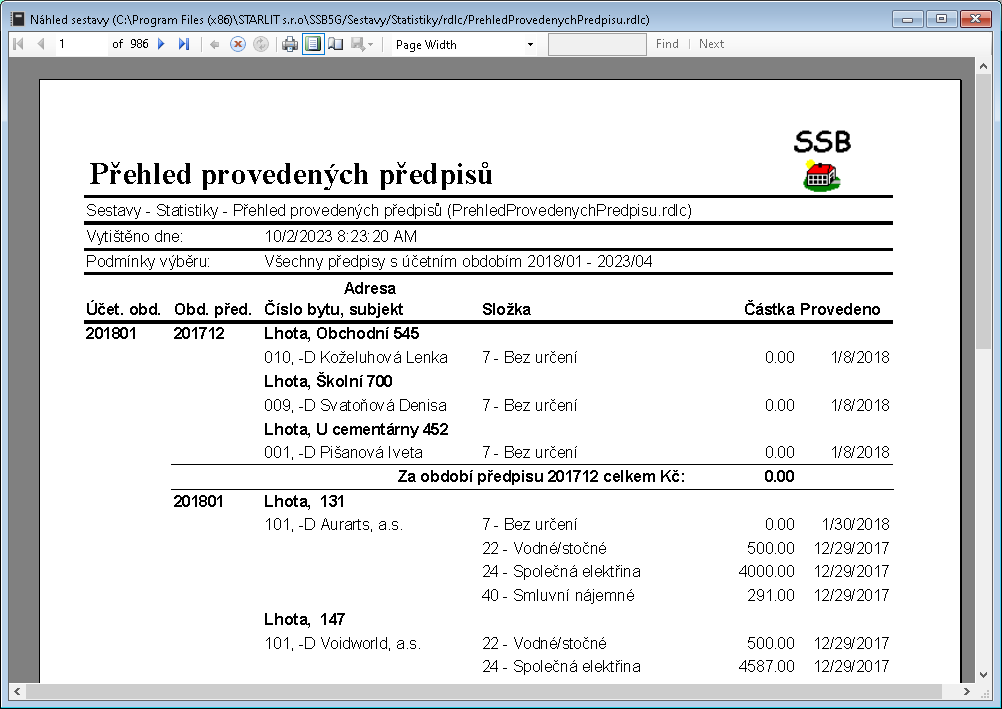Toggle the Print Layout view
The width and height of the screenshot is (1002, 709).
313,44
